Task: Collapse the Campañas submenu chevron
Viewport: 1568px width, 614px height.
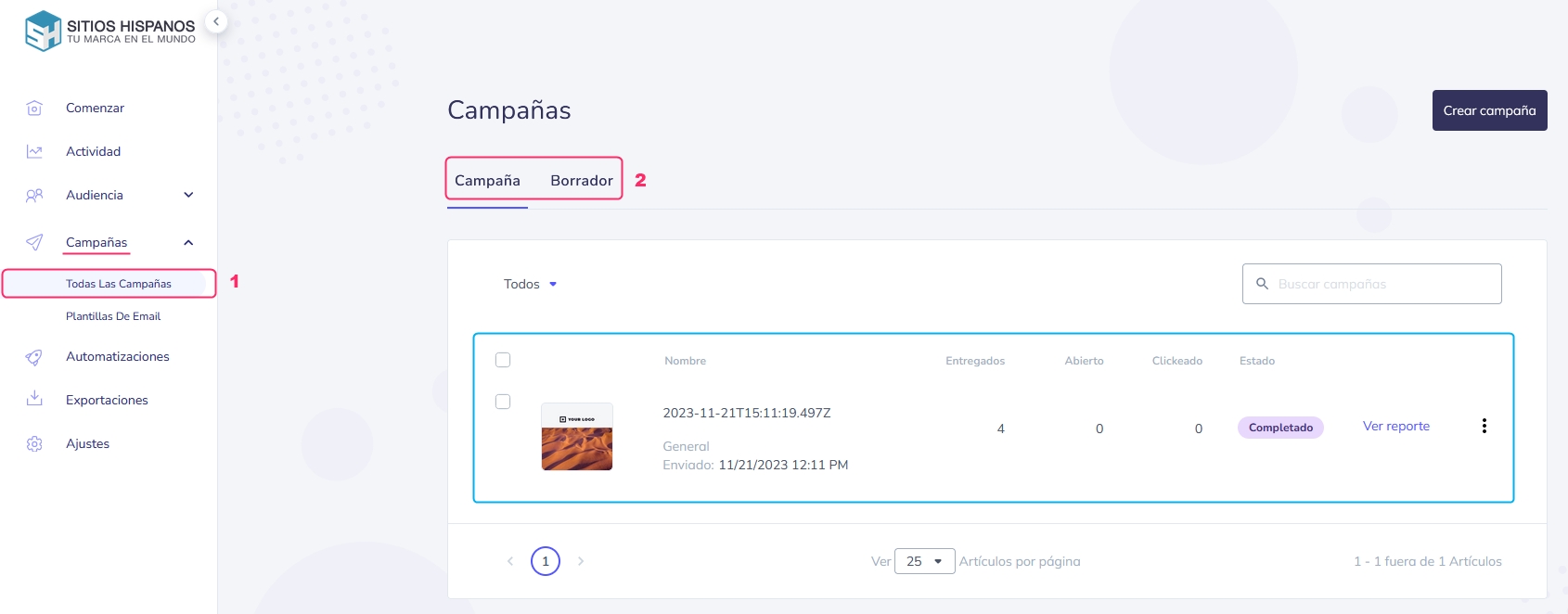Action: pos(188,243)
